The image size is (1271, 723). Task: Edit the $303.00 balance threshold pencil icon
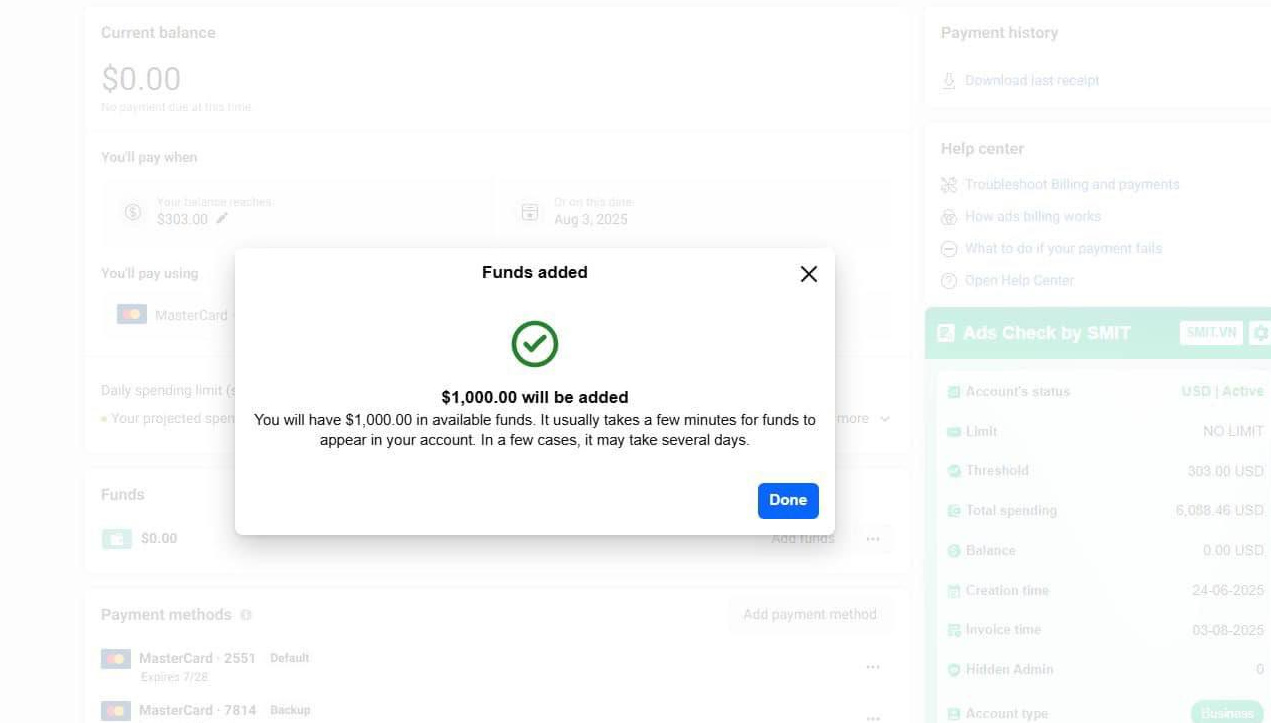coord(222,219)
